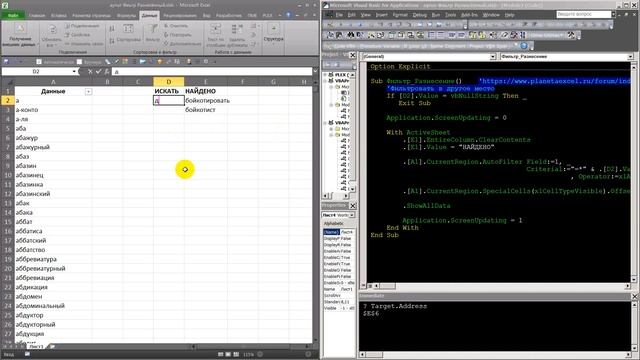
Task: Click the Текст по столбцам icon
Action: (215, 29)
